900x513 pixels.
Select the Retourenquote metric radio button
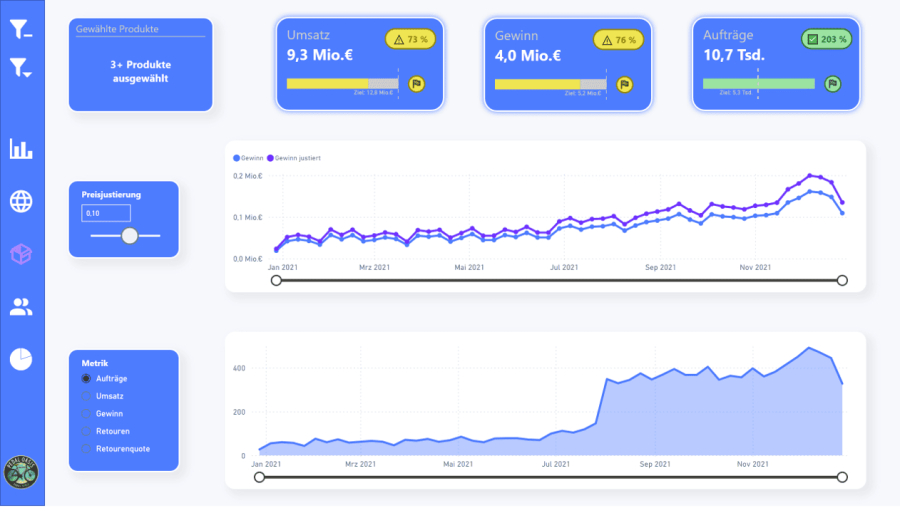click(87, 448)
